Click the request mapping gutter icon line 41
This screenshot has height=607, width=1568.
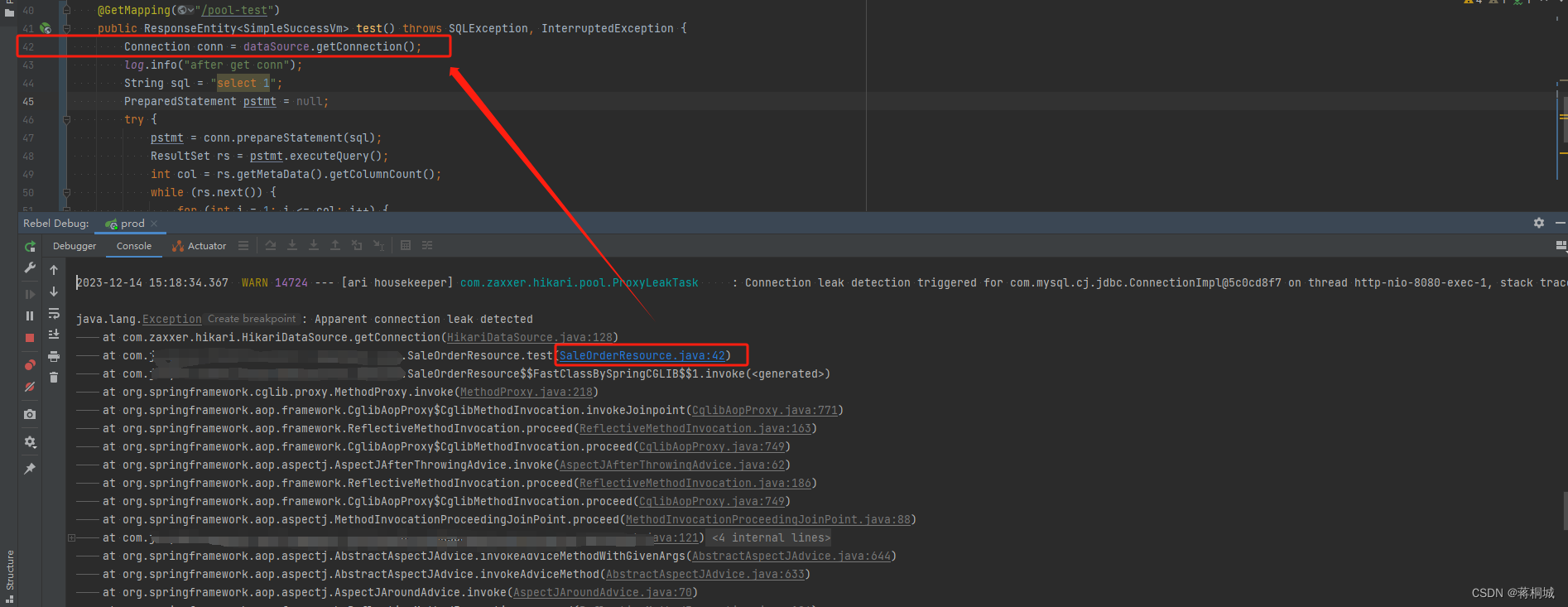(46, 28)
